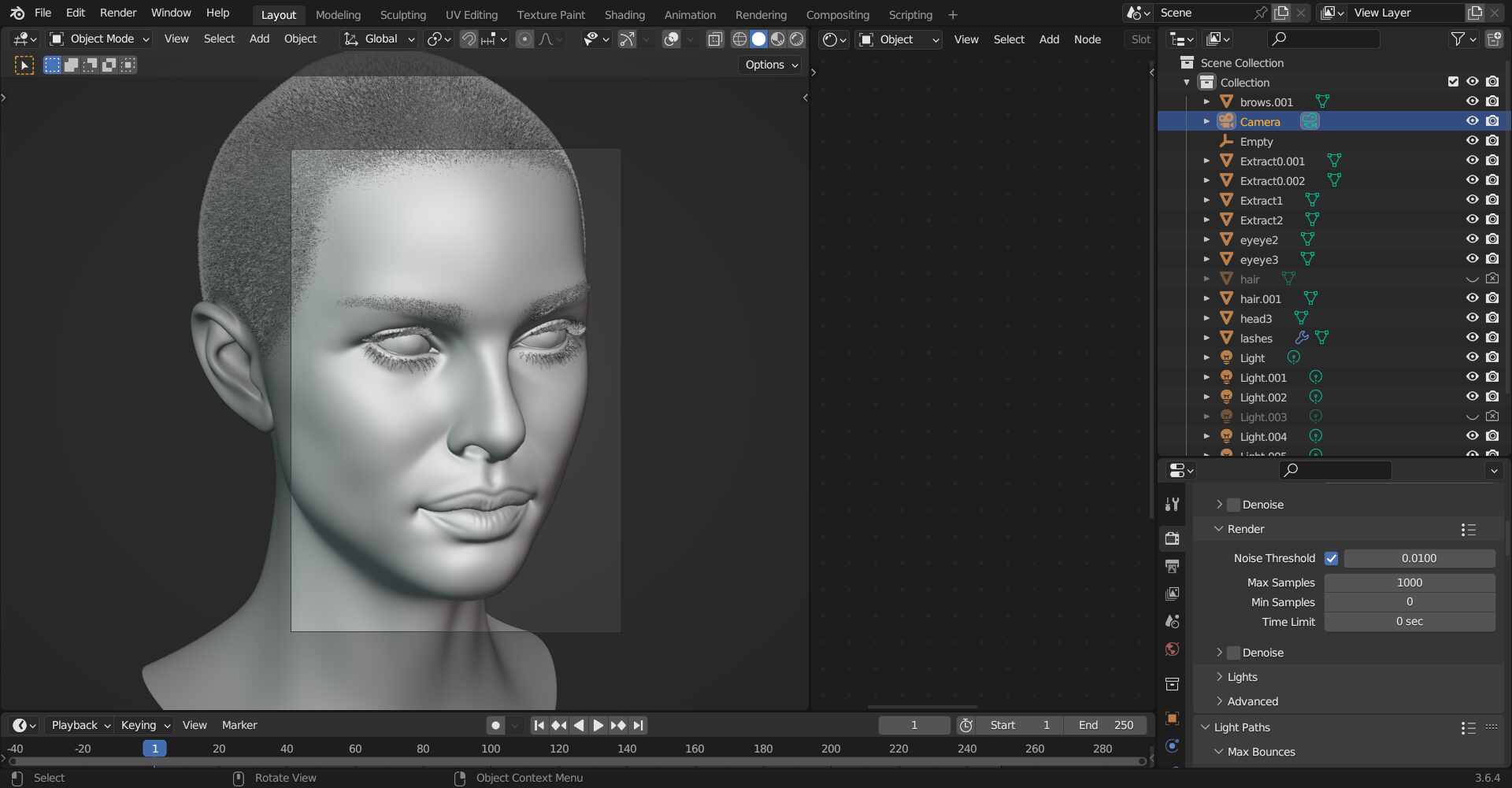This screenshot has width=1512, height=788.
Task: Enable the render Denoise checkbox
Action: coord(1234,653)
